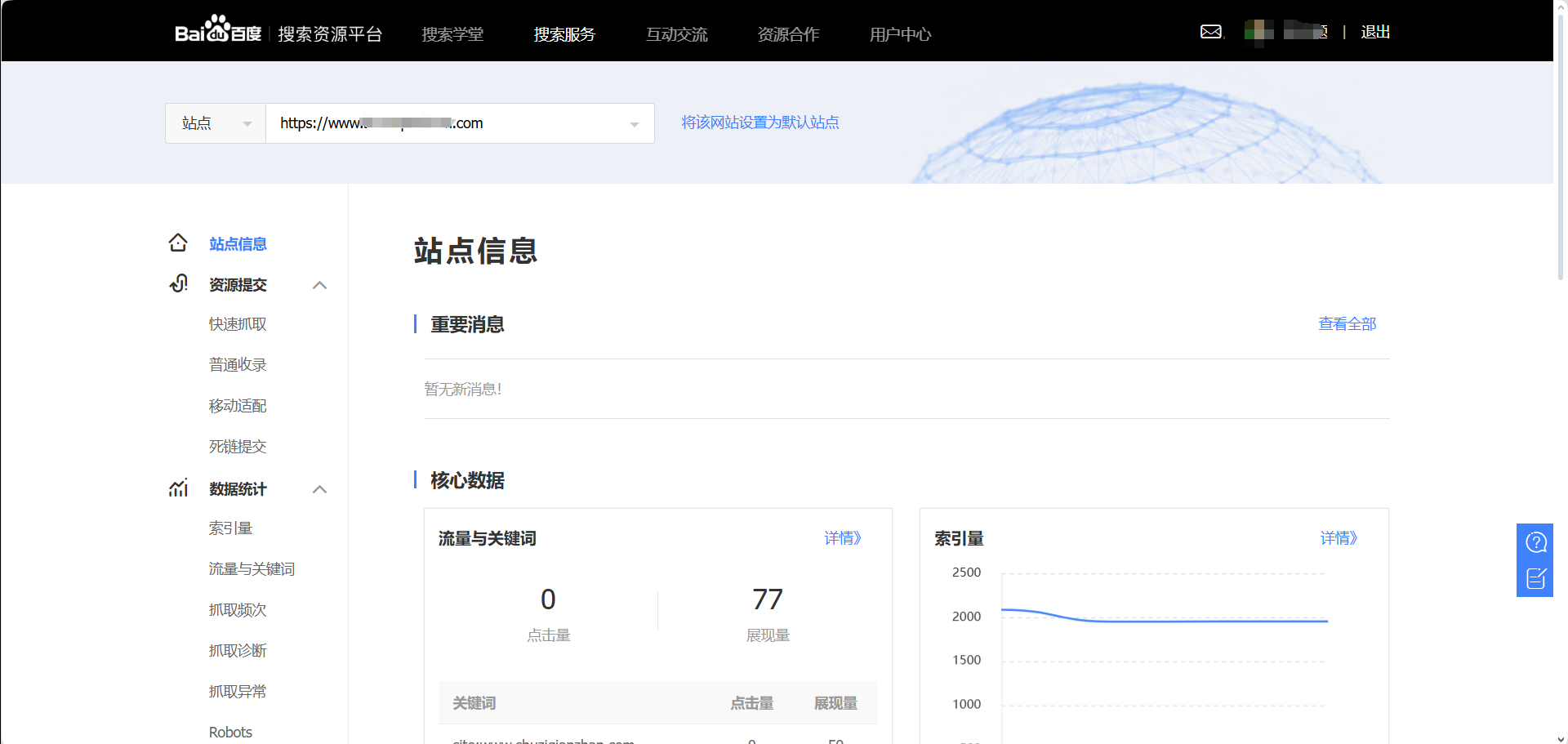Expand the site URL dropdown list
Viewport: 1568px width, 744px height.
(x=634, y=124)
